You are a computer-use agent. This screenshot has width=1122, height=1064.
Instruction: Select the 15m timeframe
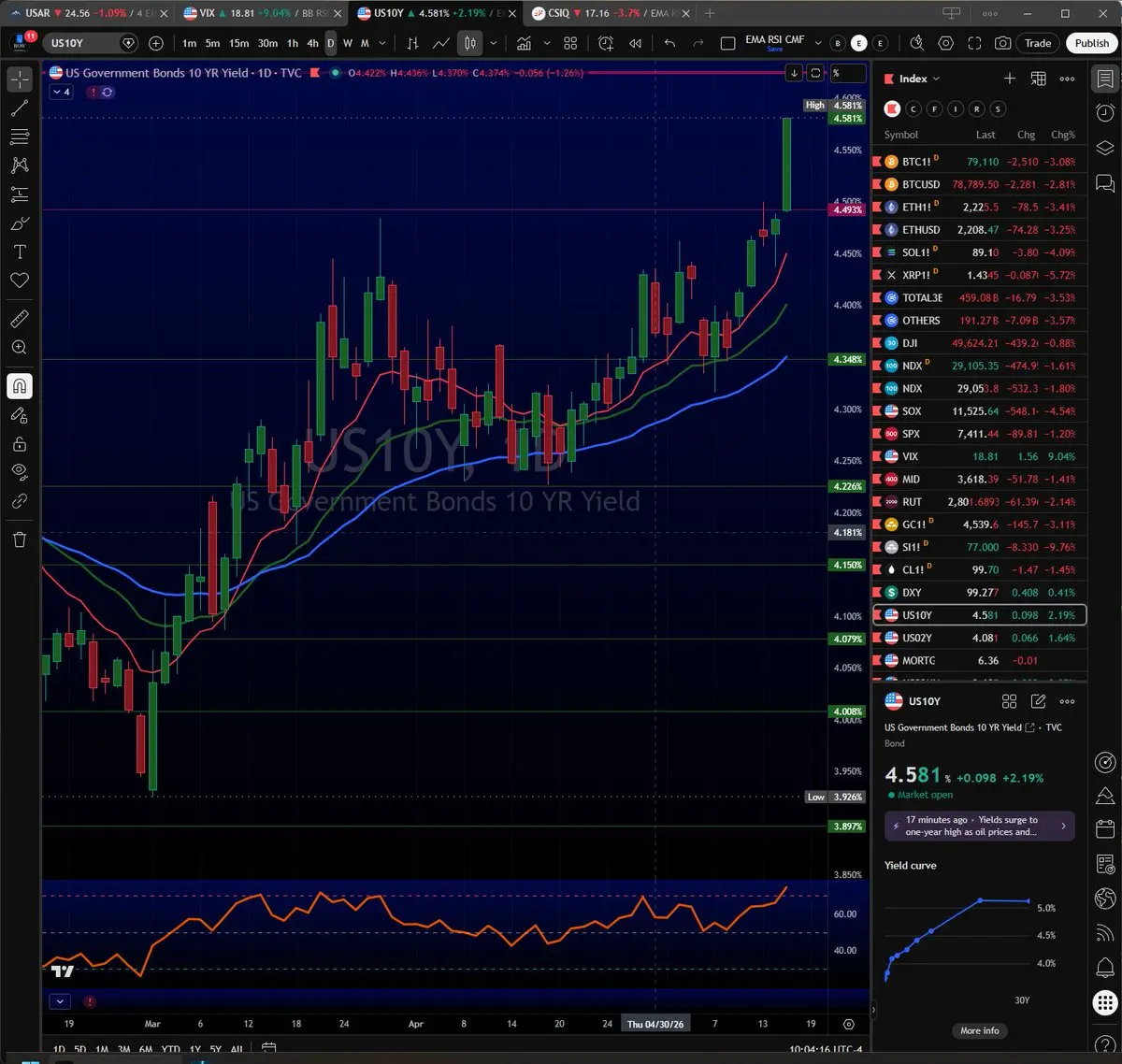(x=238, y=43)
